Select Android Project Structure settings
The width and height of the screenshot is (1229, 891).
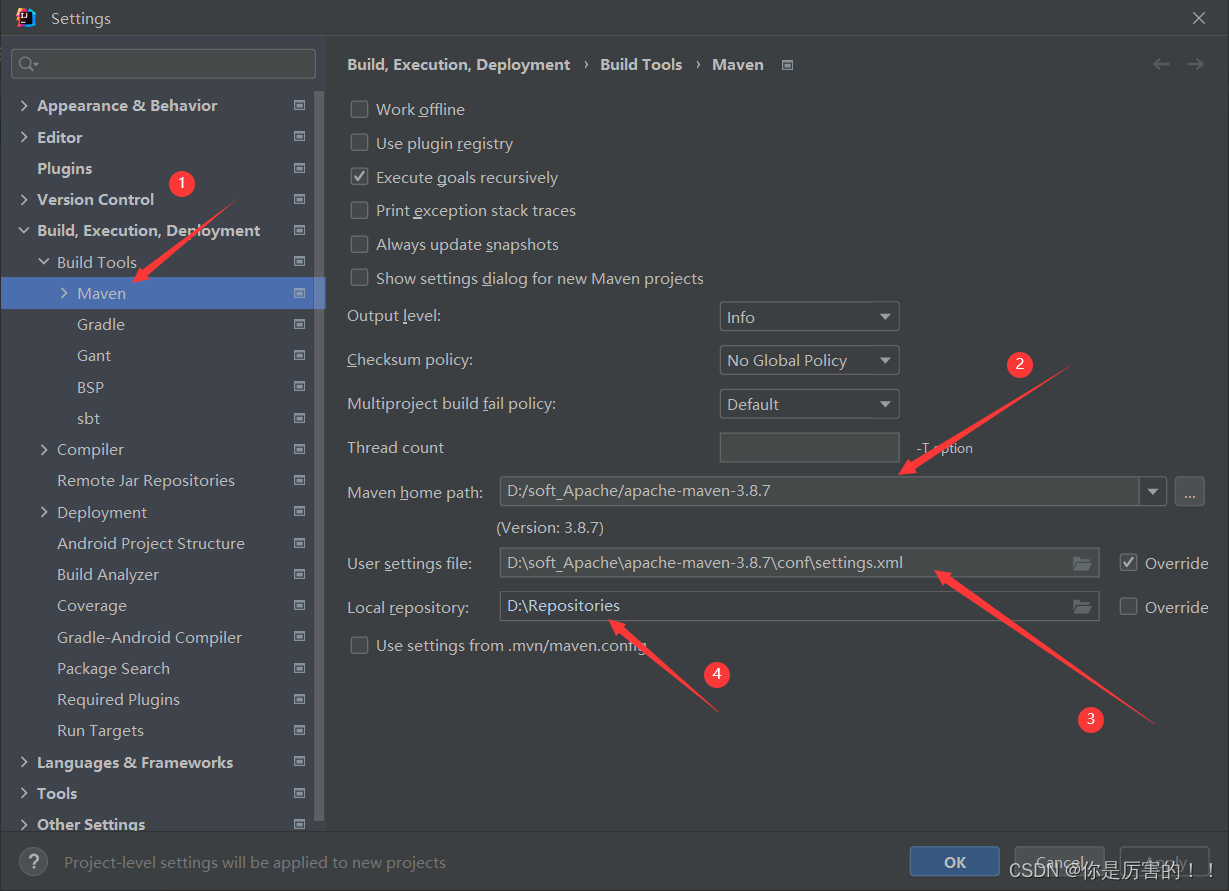click(x=151, y=543)
